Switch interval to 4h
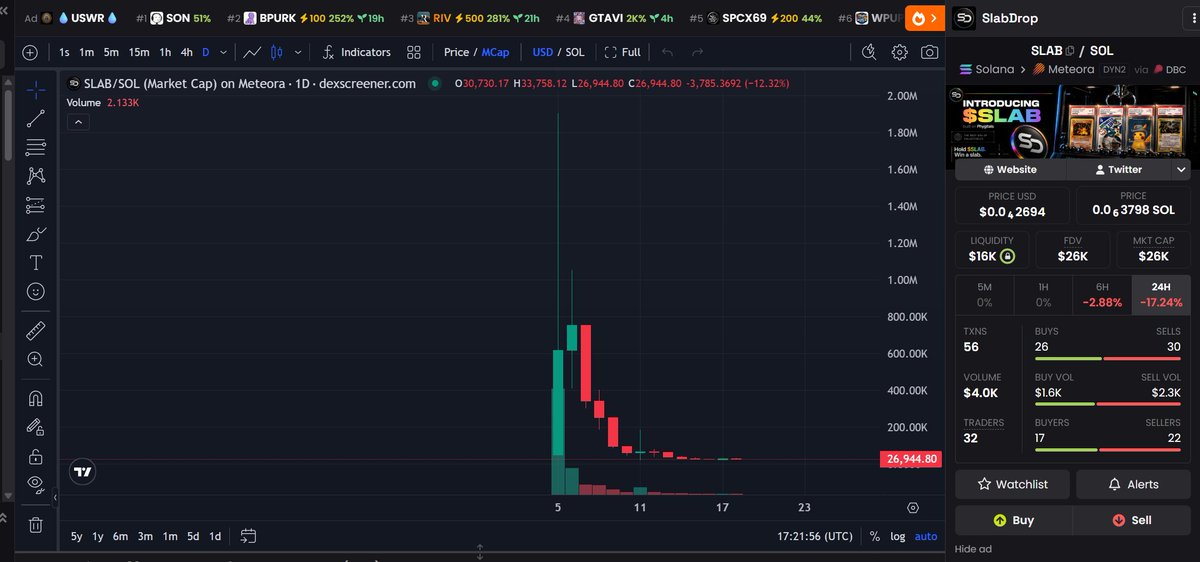Viewport: 1200px width, 562px height. click(187, 52)
